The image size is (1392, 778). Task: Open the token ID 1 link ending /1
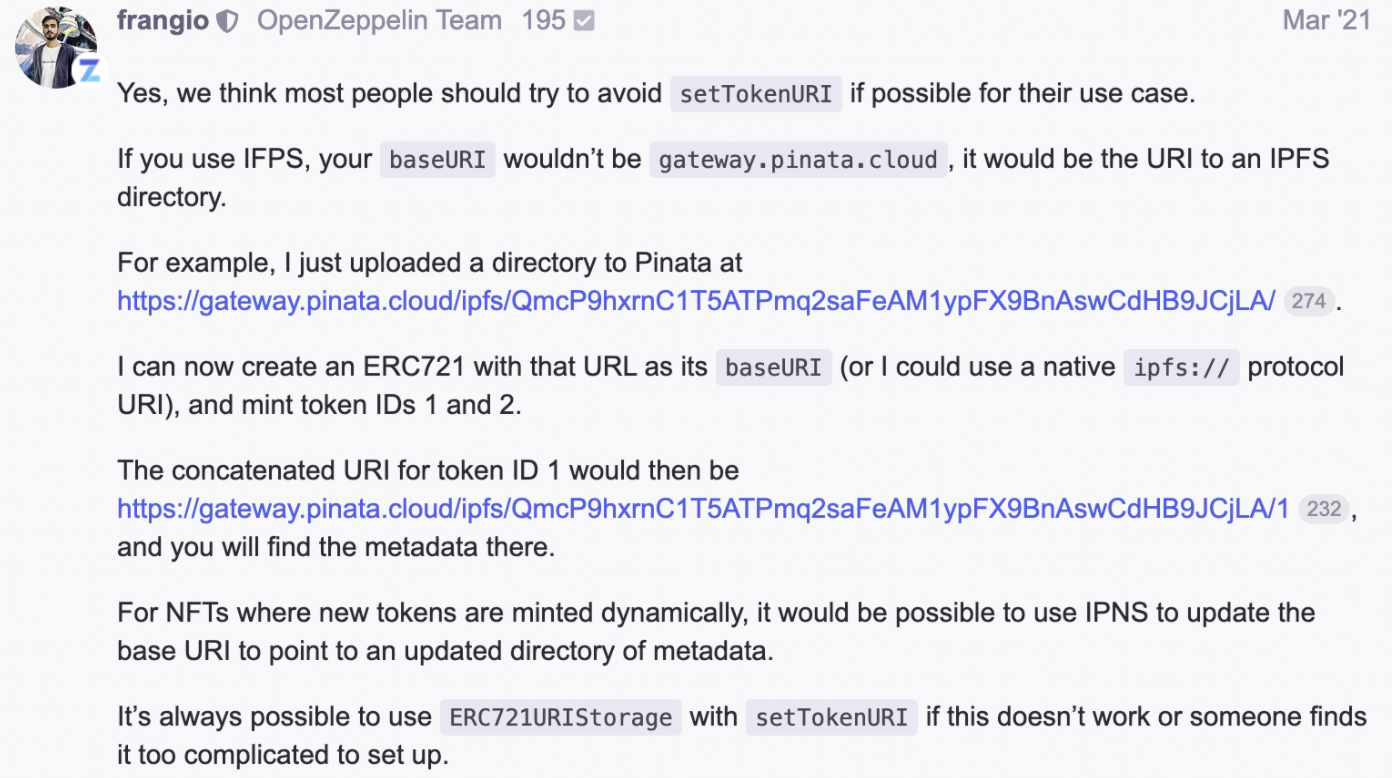pyautogui.click(x=703, y=508)
